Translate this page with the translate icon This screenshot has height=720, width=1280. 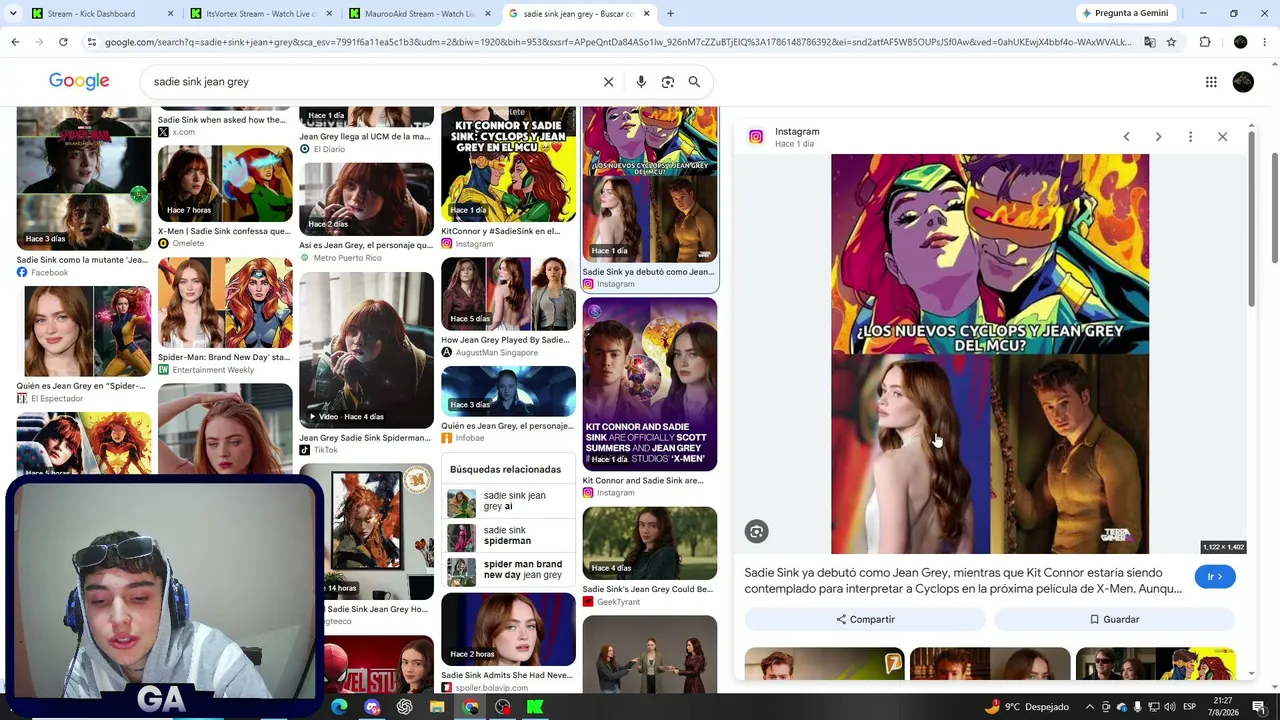click(1150, 42)
